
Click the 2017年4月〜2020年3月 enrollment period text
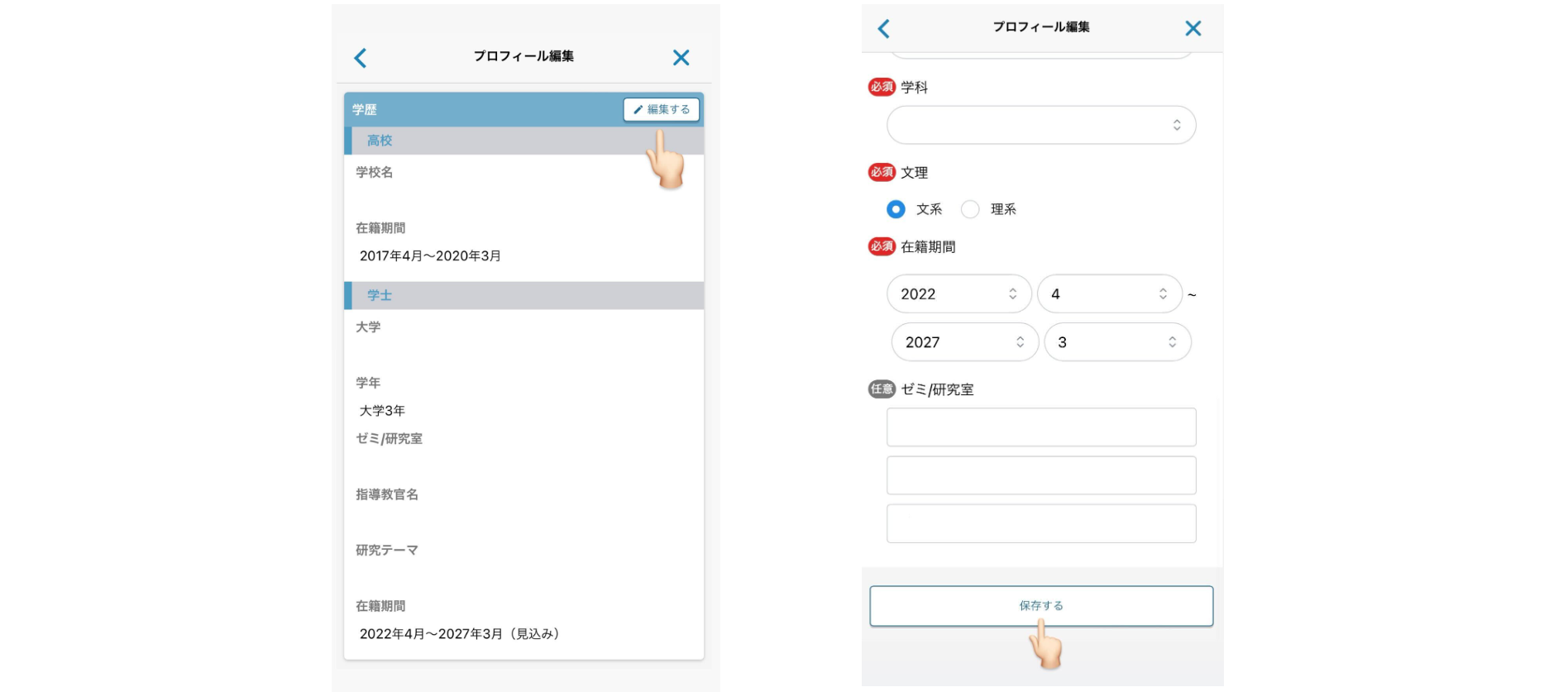point(430,256)
